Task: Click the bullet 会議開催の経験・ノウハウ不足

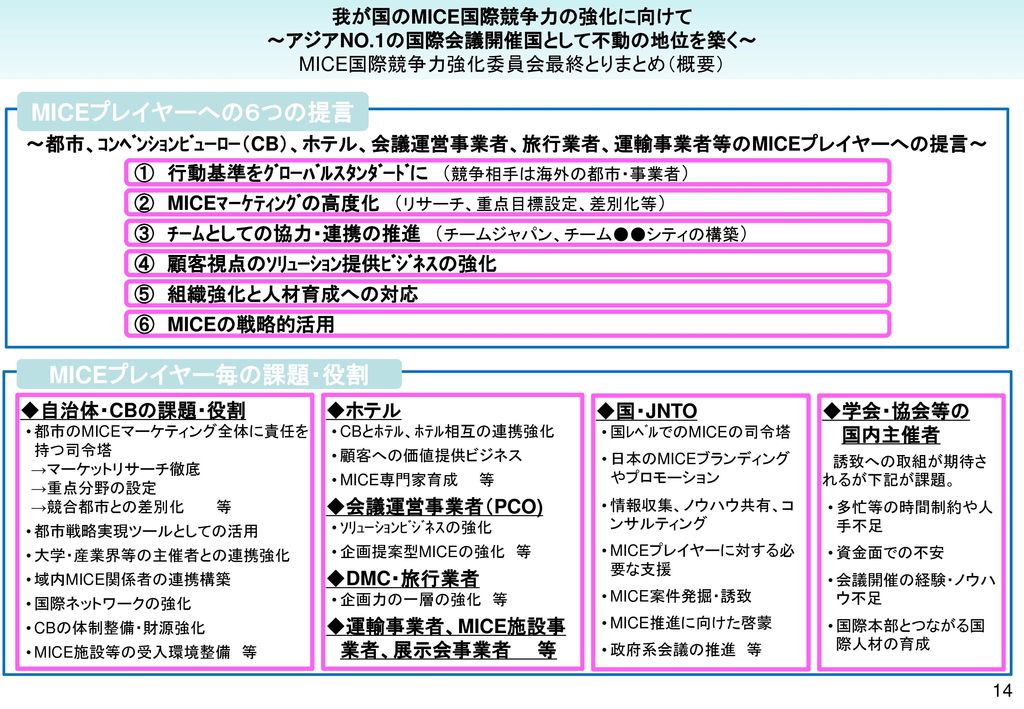Action: click(912, 588)
